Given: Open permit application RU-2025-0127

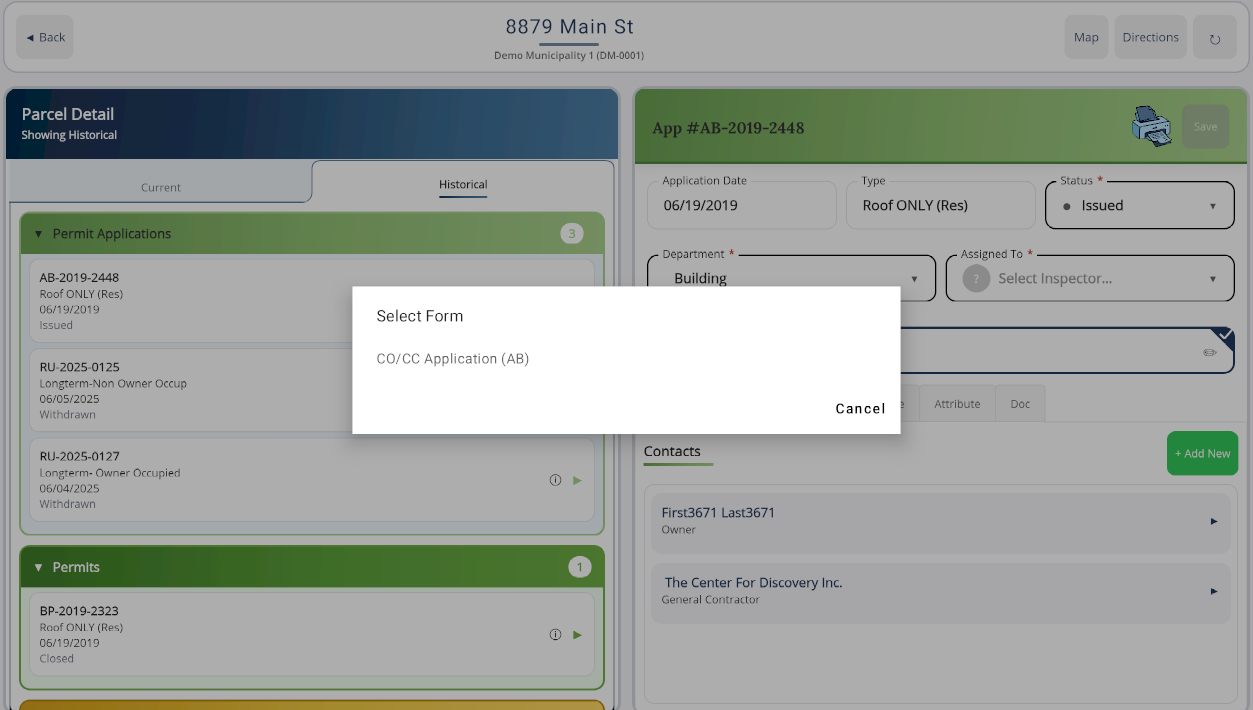Looking at the screenshot, I should (312, 480).
